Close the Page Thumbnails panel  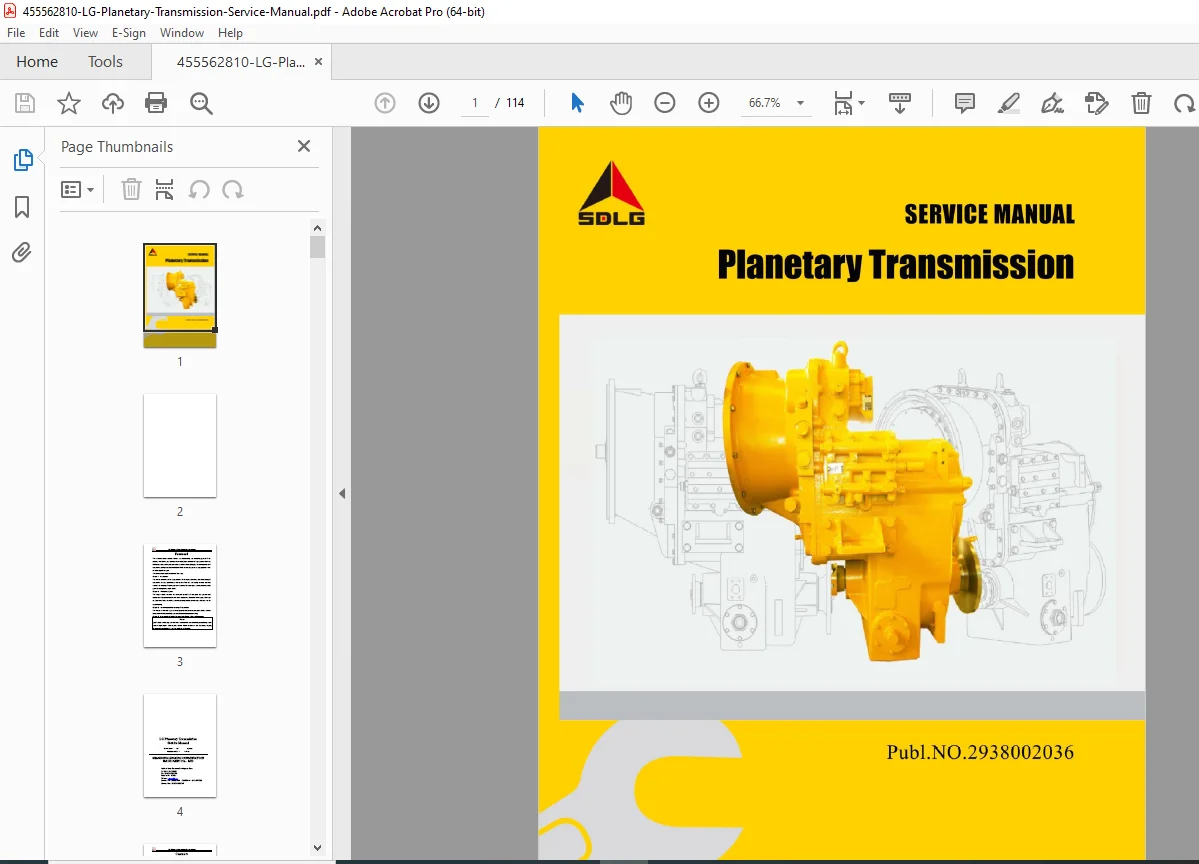[304, 146]
